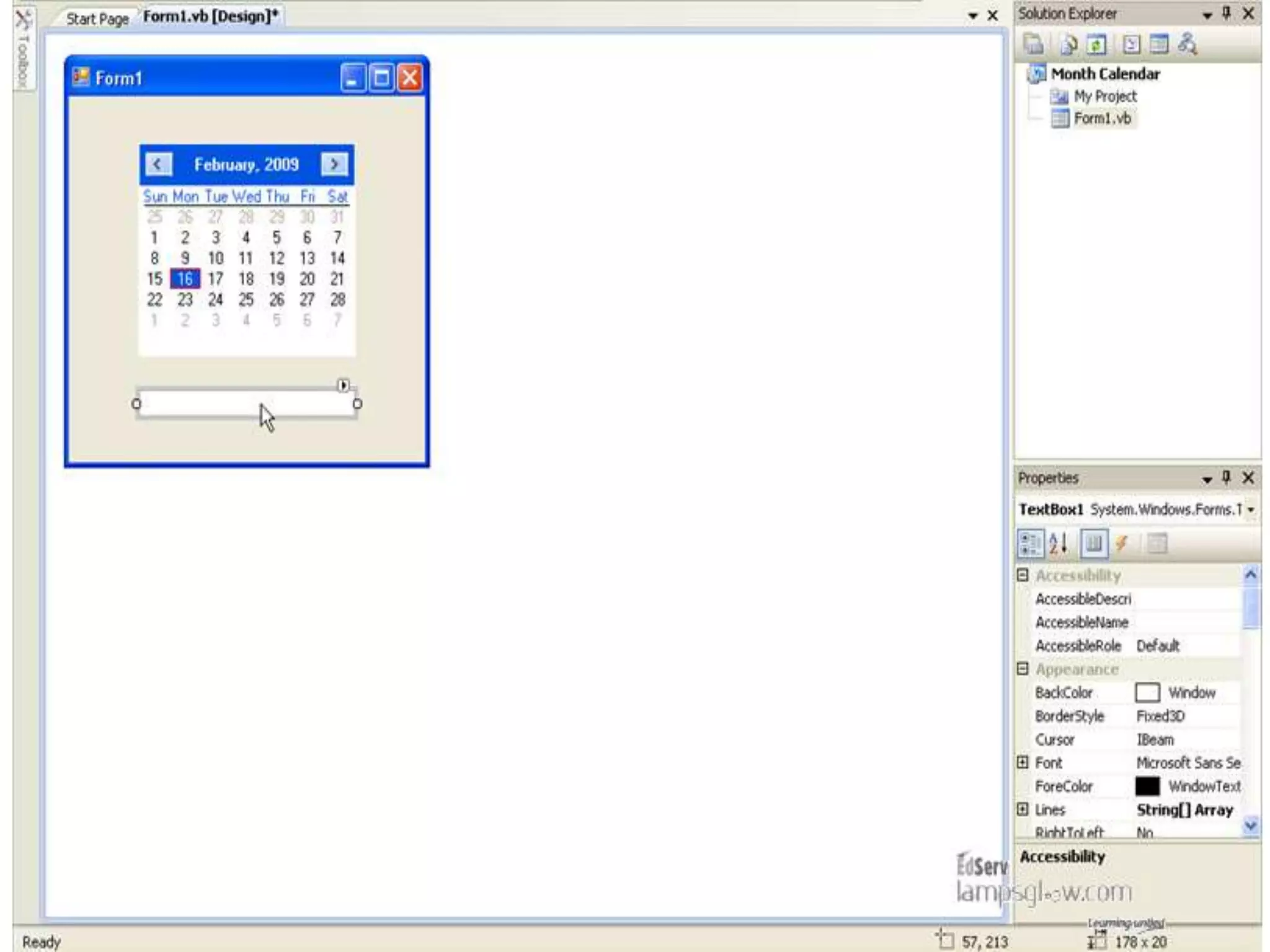This screenshot has height=952, width=1270.
Task: Click the Form1 red close button
Action: point(410,77)
